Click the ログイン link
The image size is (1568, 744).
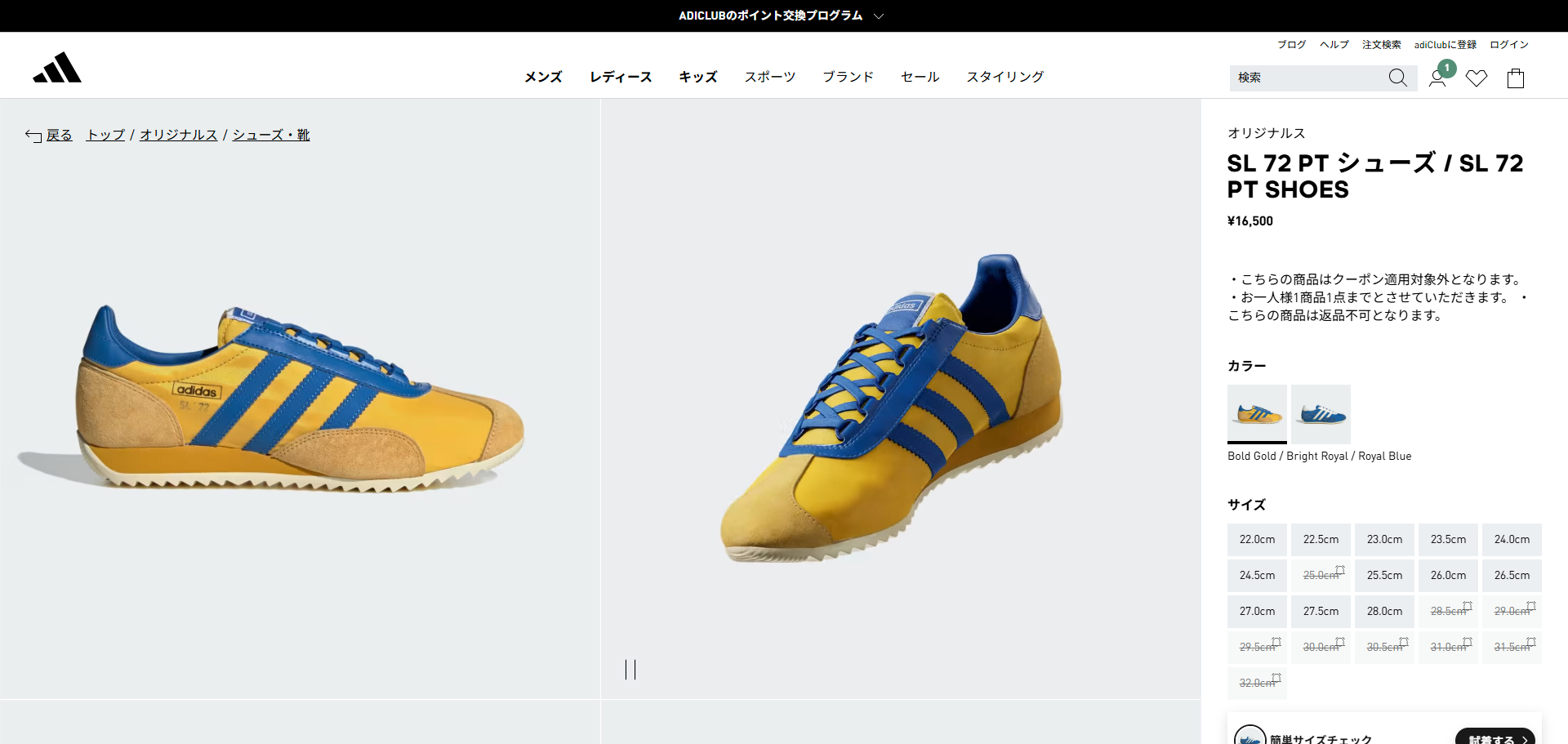pos(1509,45)
